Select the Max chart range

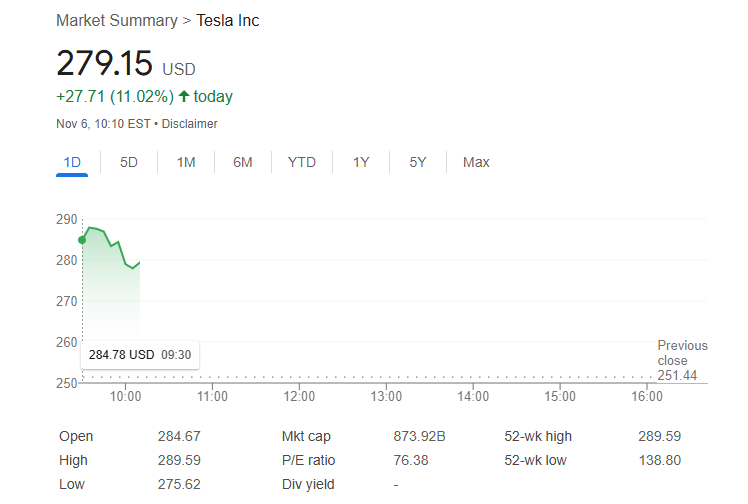476,162
